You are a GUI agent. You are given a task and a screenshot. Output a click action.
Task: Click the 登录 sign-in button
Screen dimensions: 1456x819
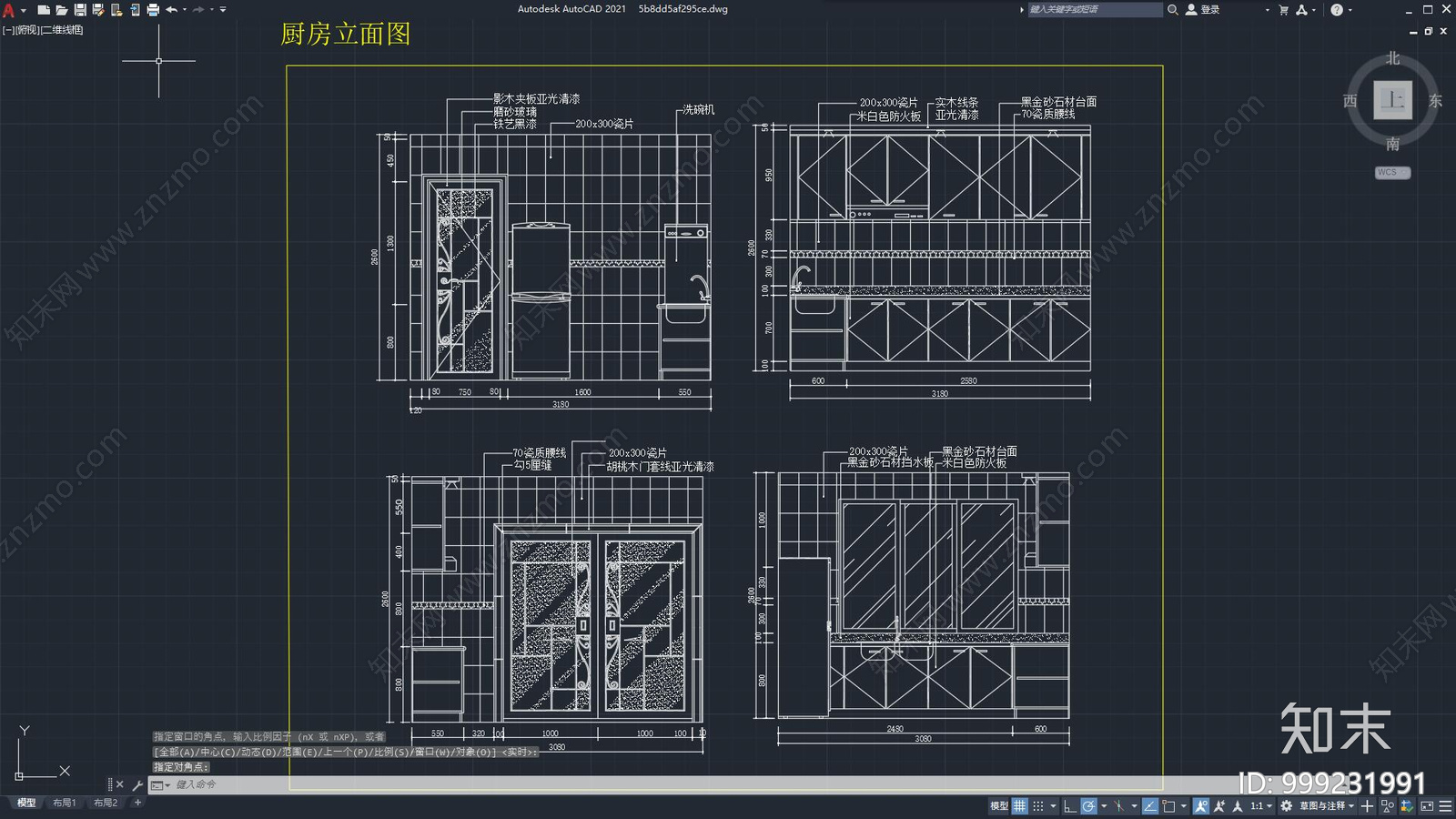1203,9
